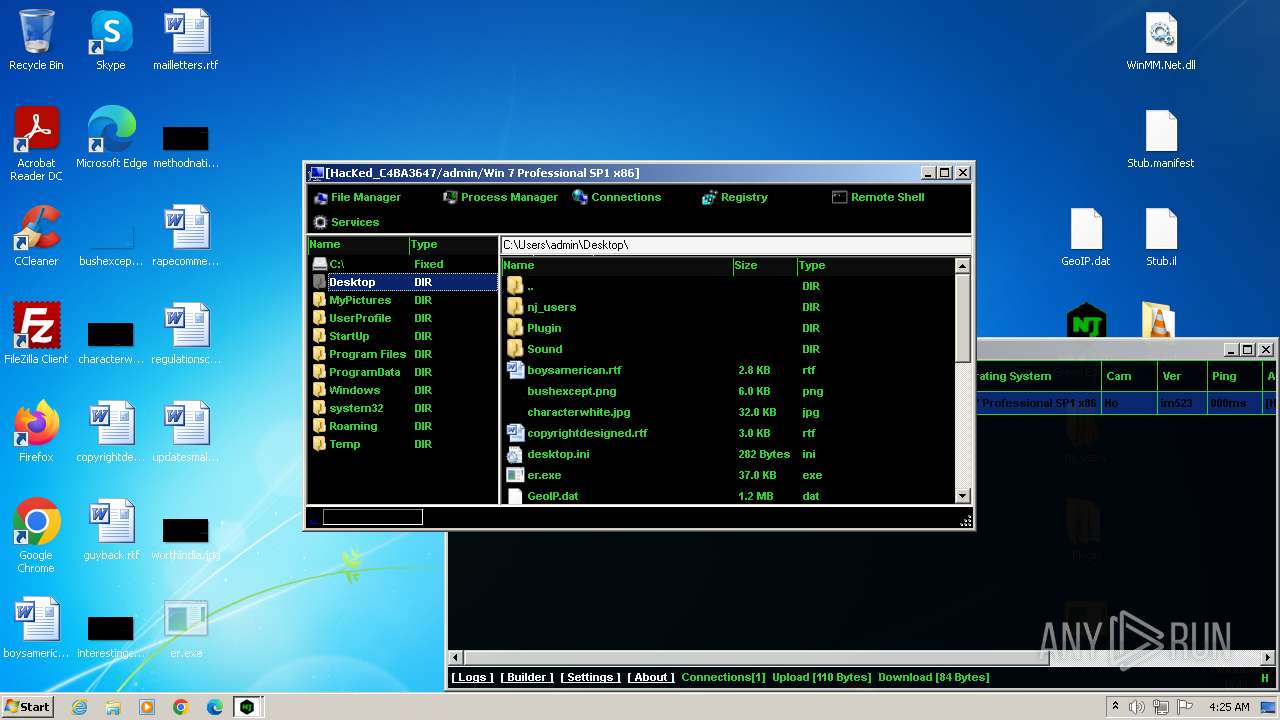Select the Desktop directory in left pane

coord(402,282)
